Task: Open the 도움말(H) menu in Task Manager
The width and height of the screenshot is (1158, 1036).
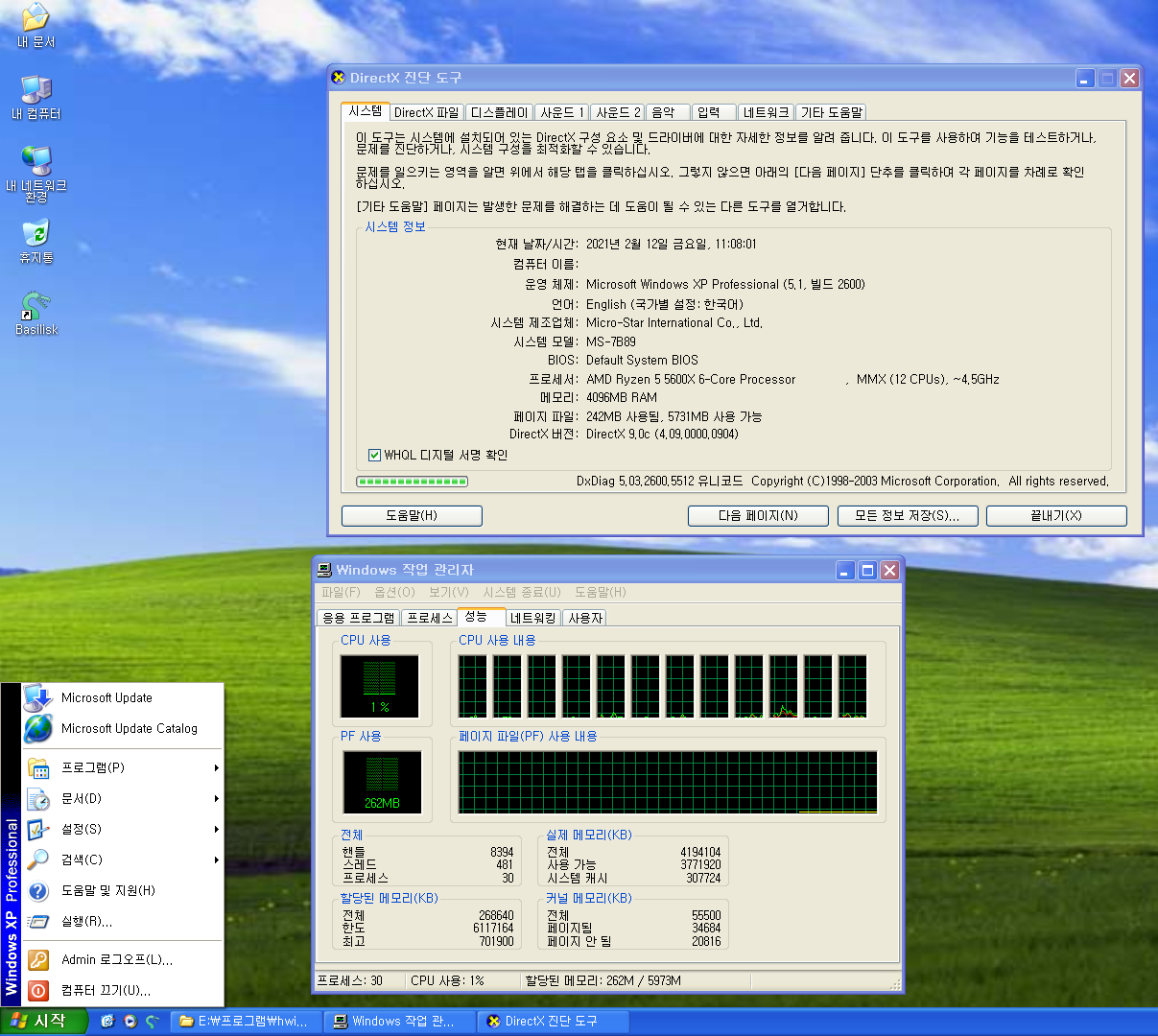Action: point(601,592)
